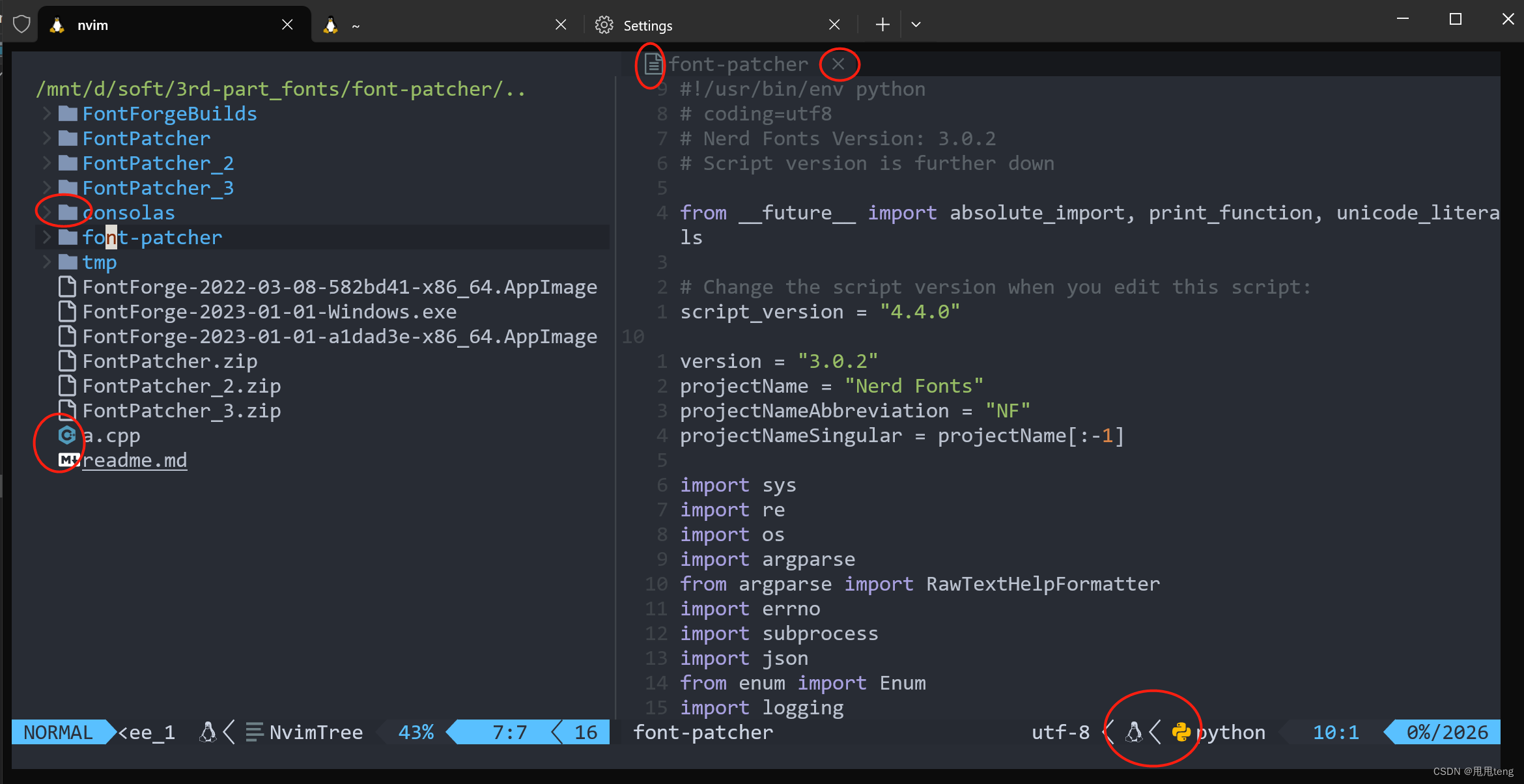Viewport: 1524px width, 784px height.
Task: Click the folder icon beside FontForgeBuilds
Action: [x=68, y=114]
